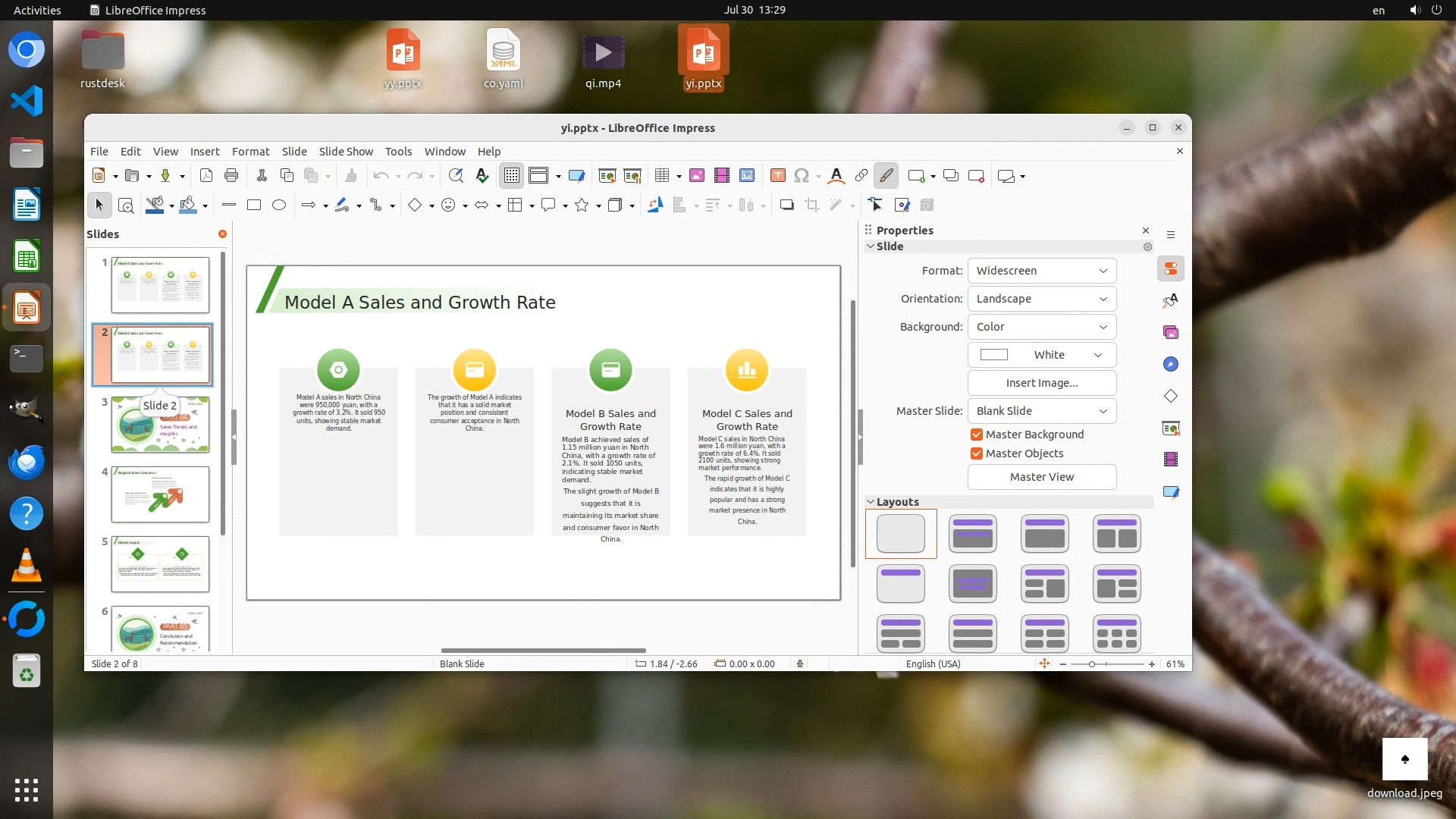Screen dimensions: 1456x819
Task: Click the Print icon in toolbar
Action: pos(231,176)
